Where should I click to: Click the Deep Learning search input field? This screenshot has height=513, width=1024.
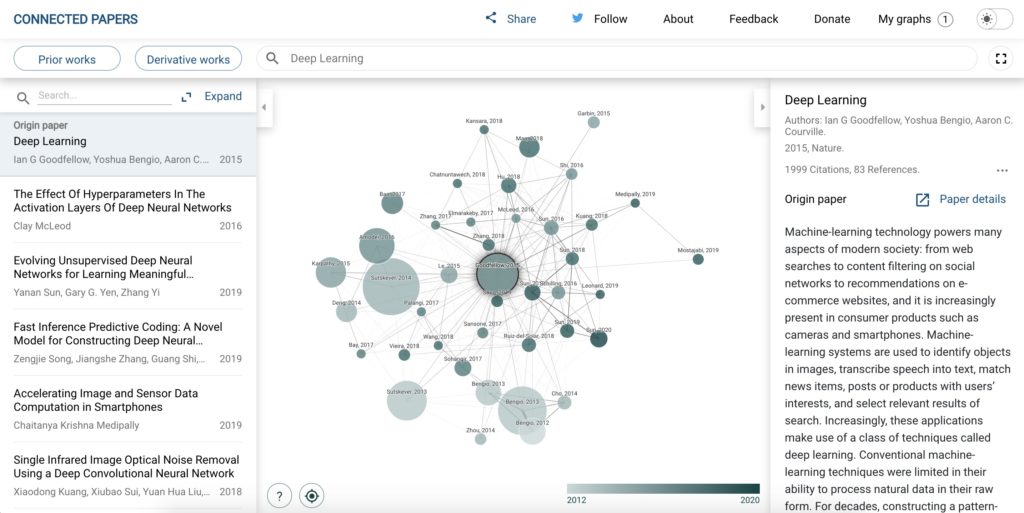point(620,59)
